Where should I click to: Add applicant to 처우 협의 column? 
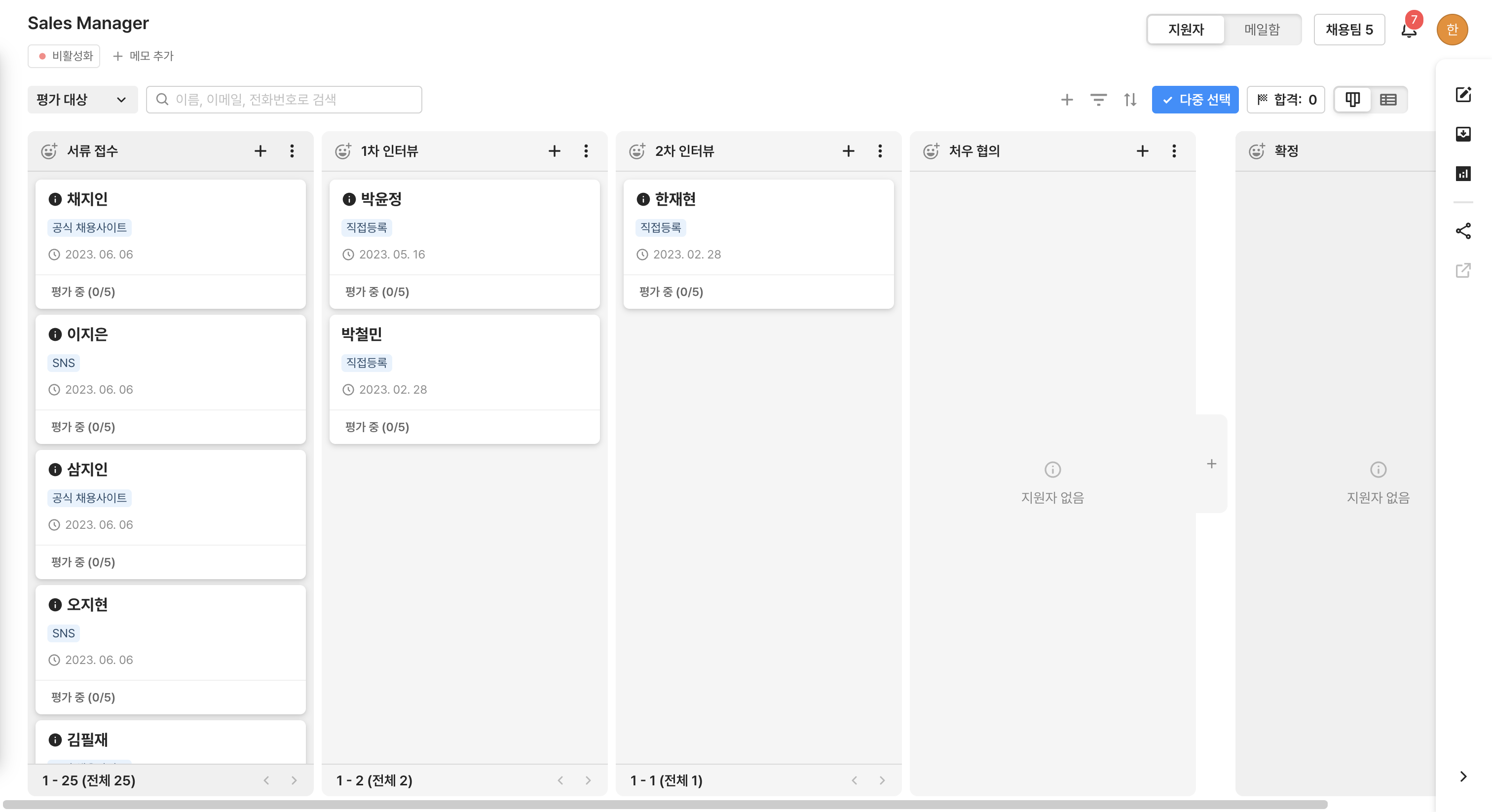[1142, 151]
